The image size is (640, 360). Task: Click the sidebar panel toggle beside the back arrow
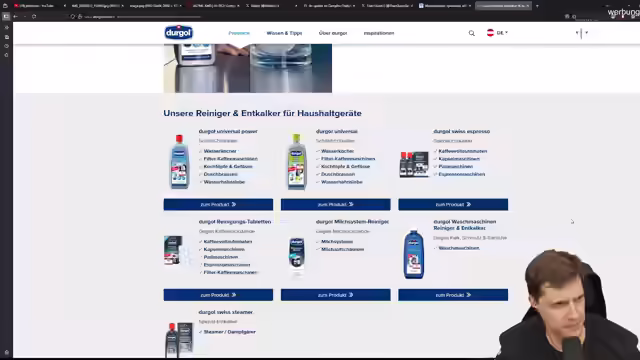[6, 16]
